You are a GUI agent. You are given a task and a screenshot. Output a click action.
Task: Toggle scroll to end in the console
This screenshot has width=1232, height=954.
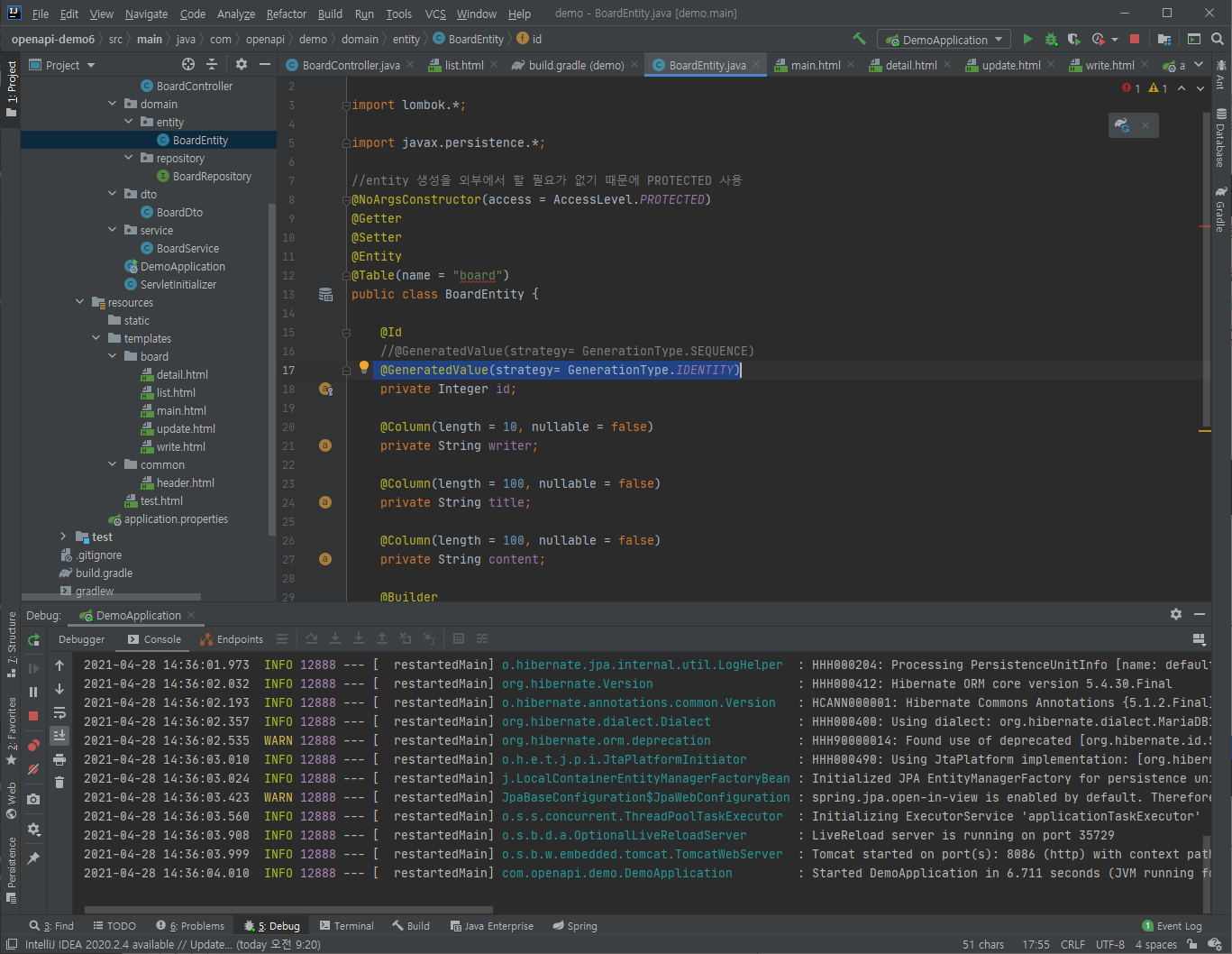[x=59, y=736]
